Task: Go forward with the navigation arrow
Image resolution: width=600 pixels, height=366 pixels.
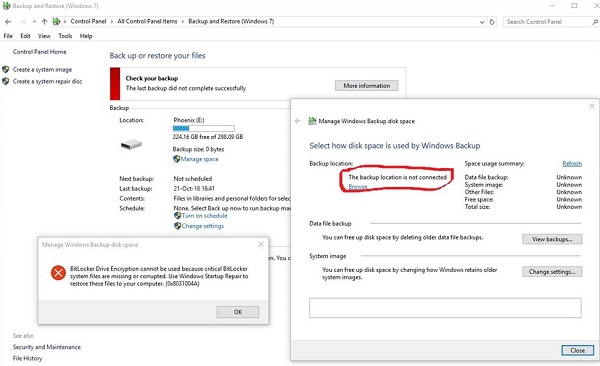Action: pos(23,22)
